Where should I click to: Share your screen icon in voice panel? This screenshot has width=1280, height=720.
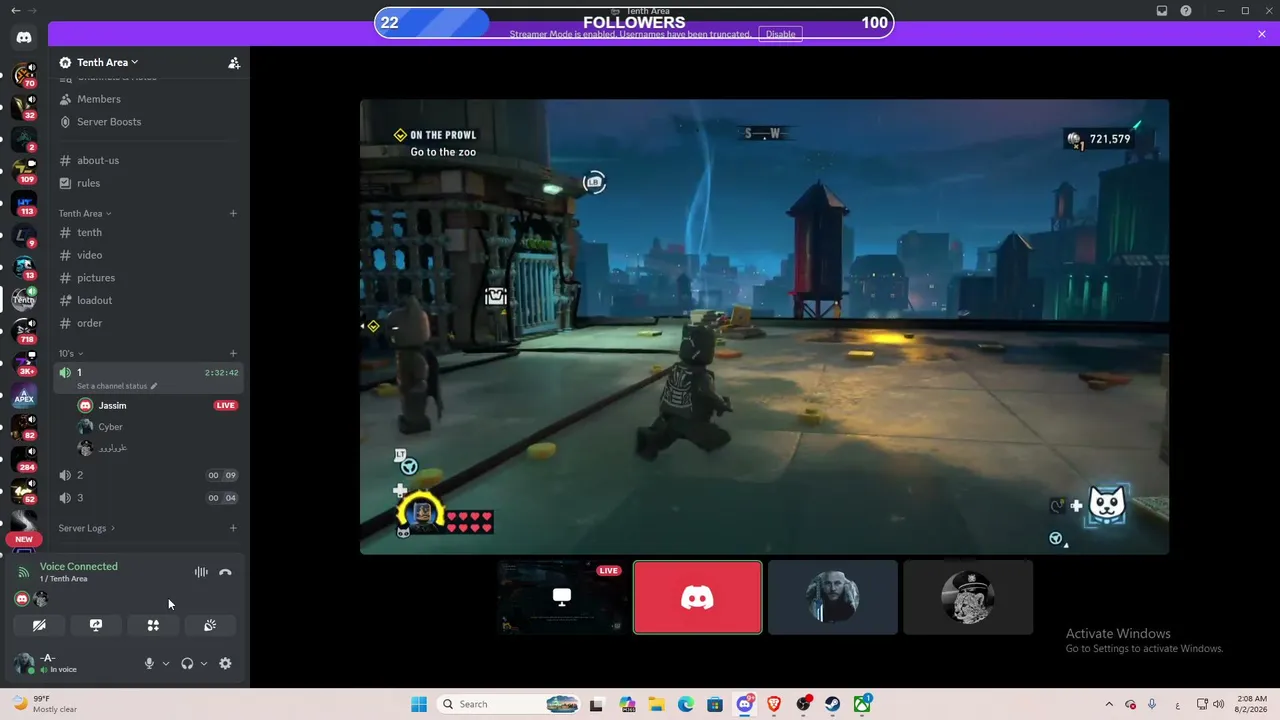pos(96,625)
